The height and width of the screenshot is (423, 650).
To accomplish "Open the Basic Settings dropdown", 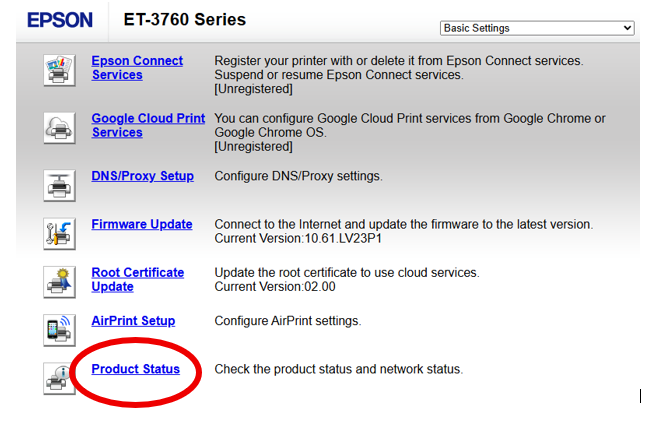I will click(537, 28).
